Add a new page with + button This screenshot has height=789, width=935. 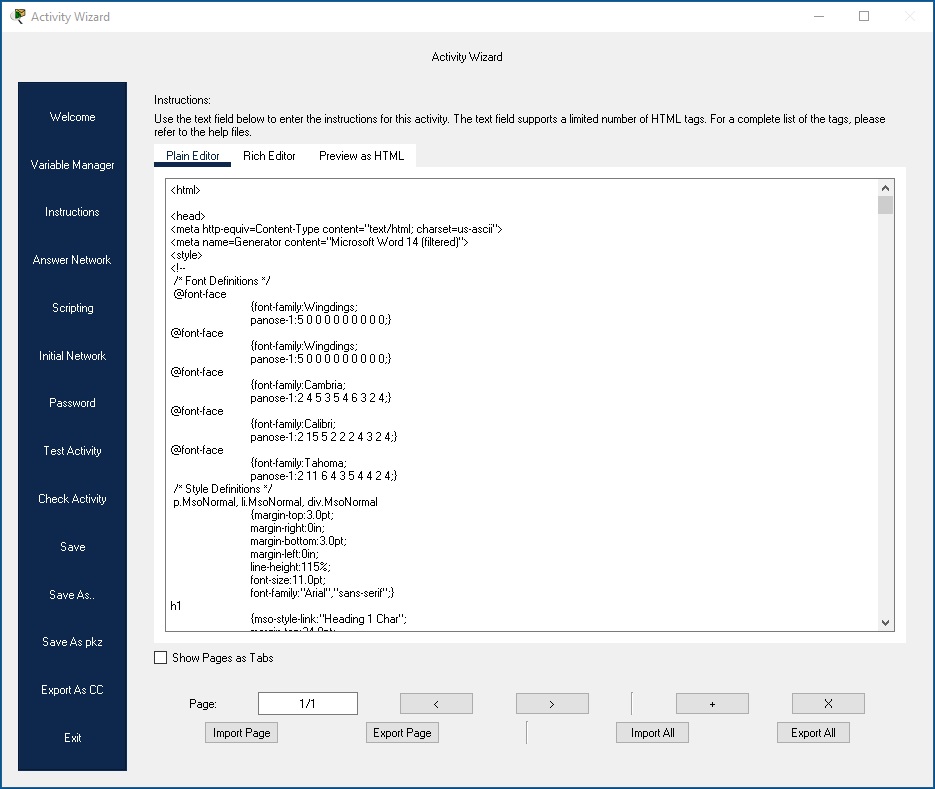coord(712,704)
